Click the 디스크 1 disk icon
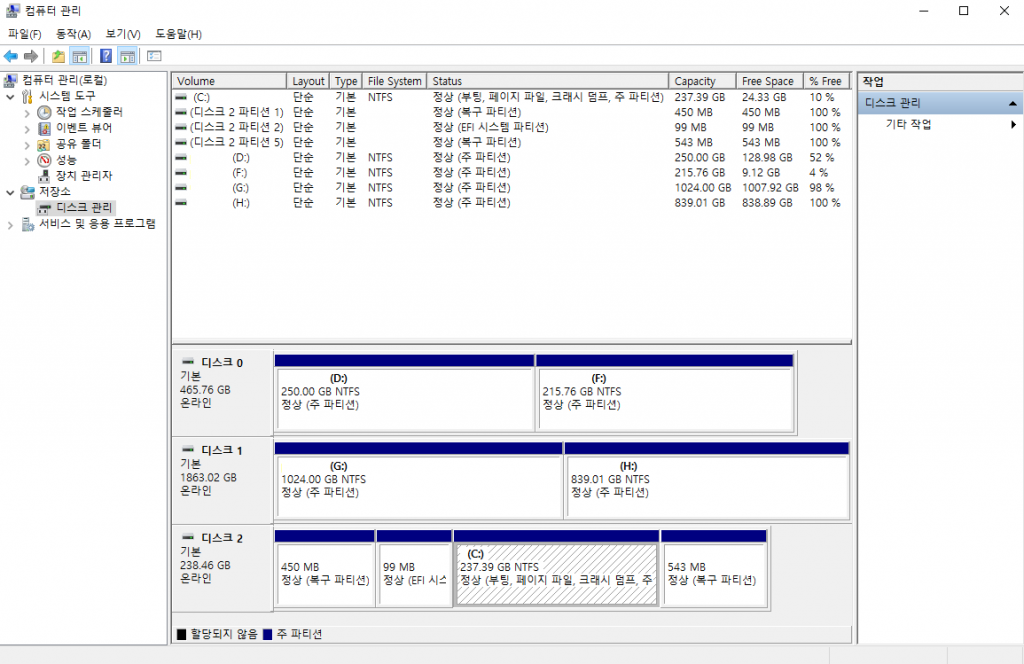Viewport: 1024px width, 664px height. coord(188,449)
